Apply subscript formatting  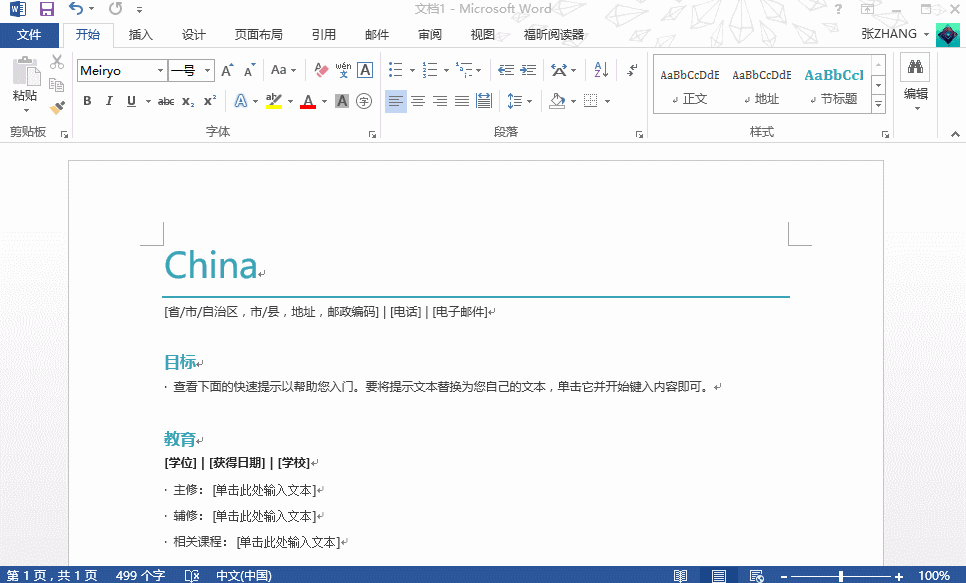(187, 101)
